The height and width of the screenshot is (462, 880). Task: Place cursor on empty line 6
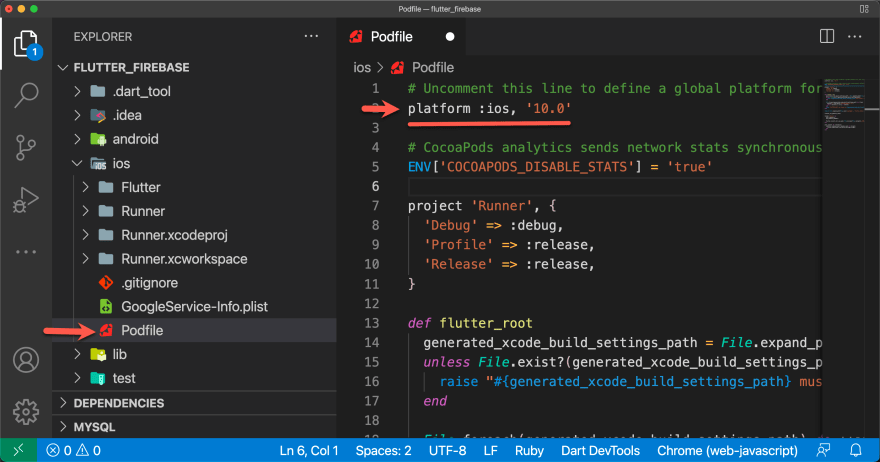(x=615, y=186)
